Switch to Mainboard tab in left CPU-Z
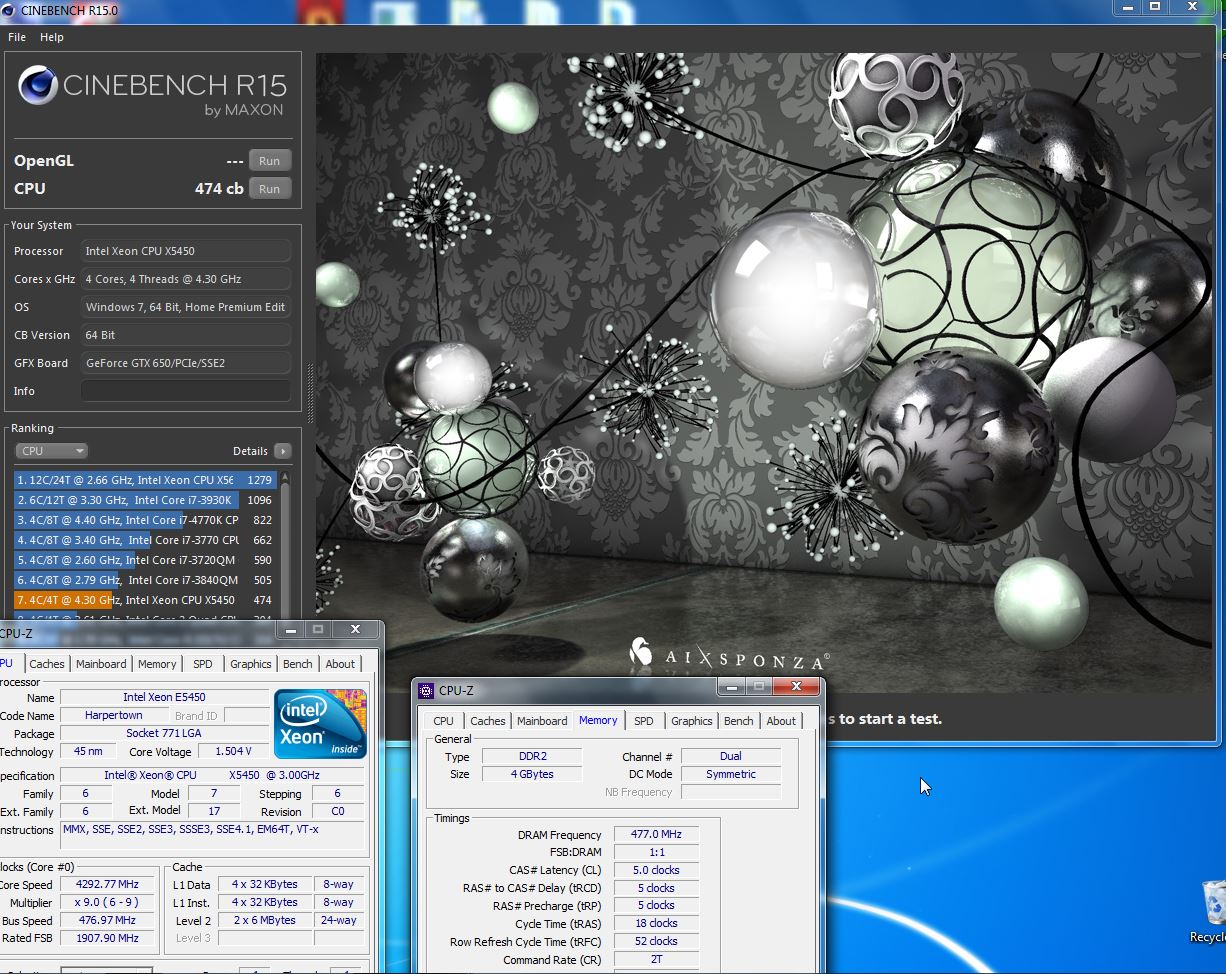 [x=101, y=664]
